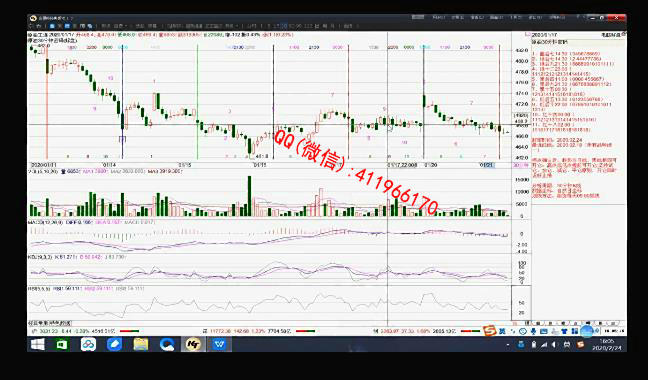648x380 pixels.
Task: Click the network signal icon in the tray
Action: [544, 344]
